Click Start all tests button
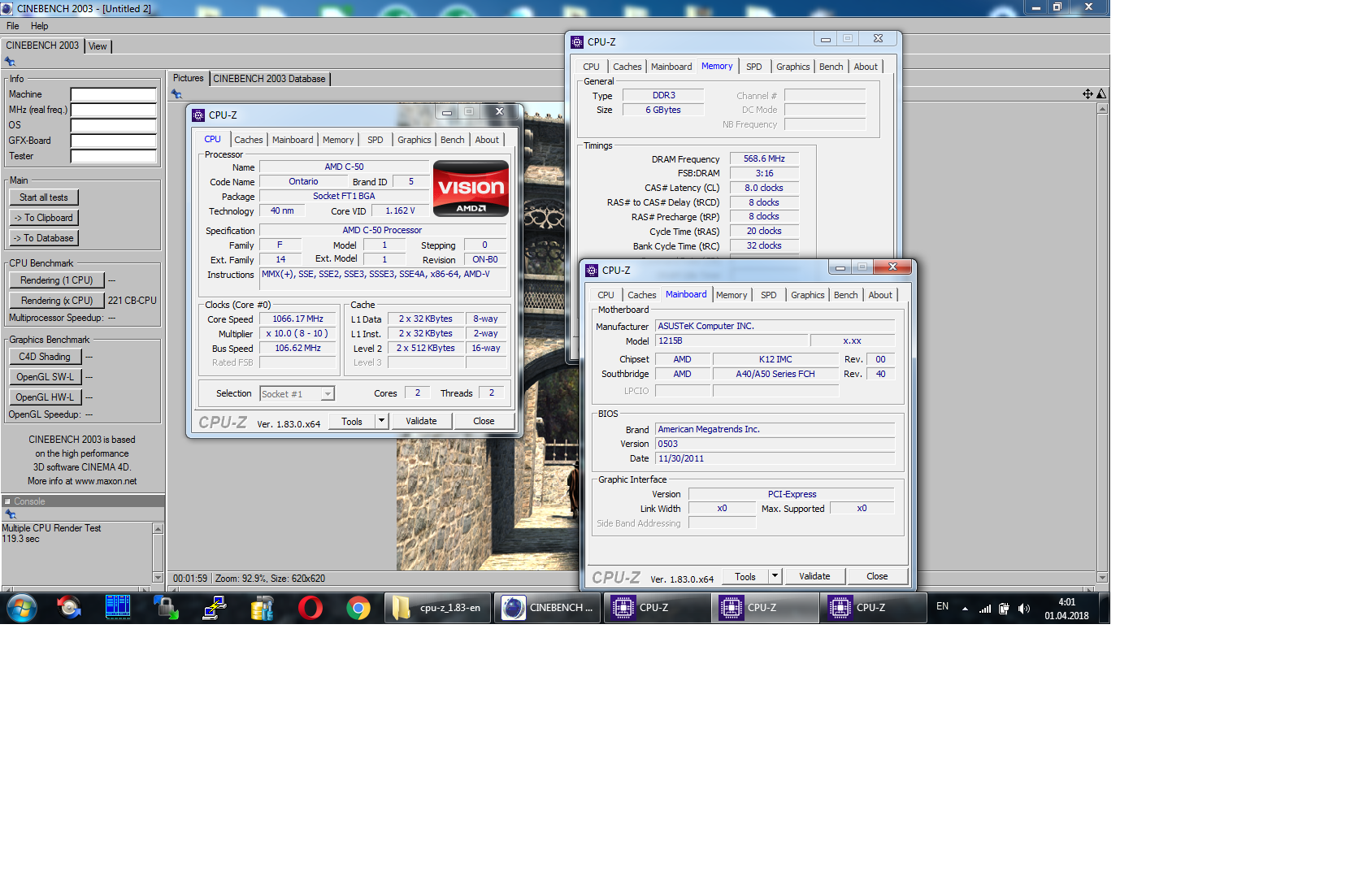Viewport: 1372px width, 876px height. 44,197
